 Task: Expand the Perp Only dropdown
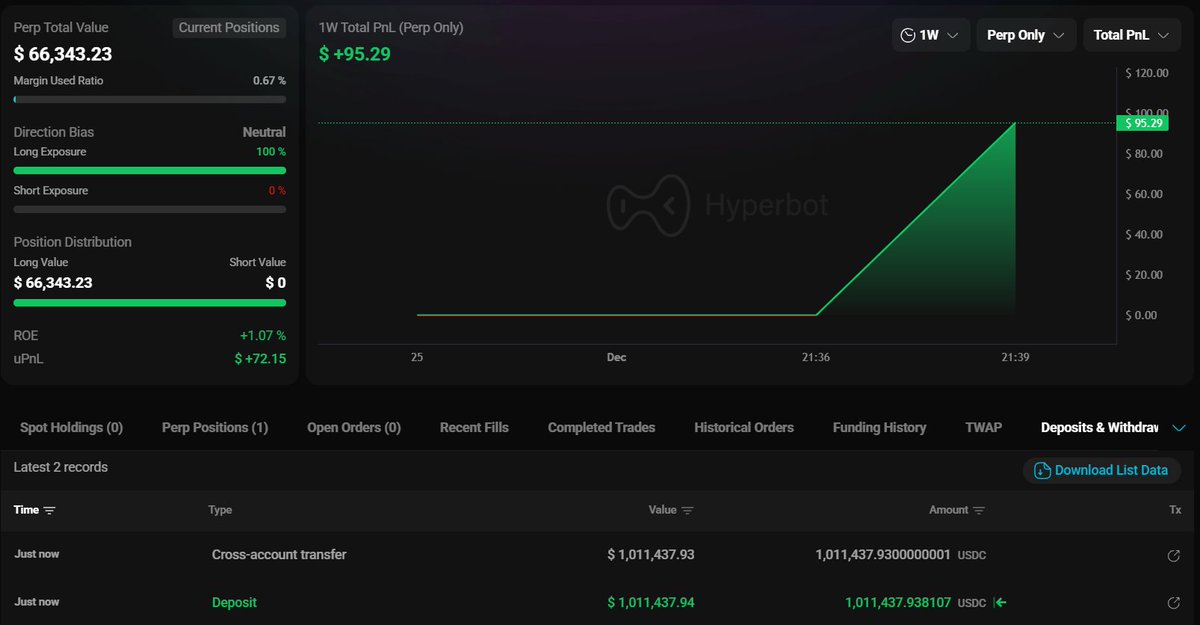coord(1025,35)
